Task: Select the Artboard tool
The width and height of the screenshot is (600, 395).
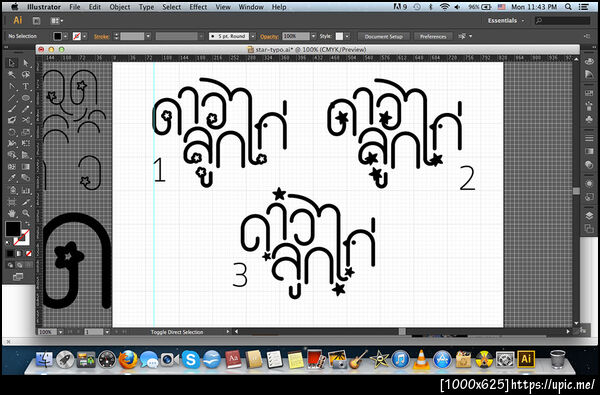Action: pos(12,202)
